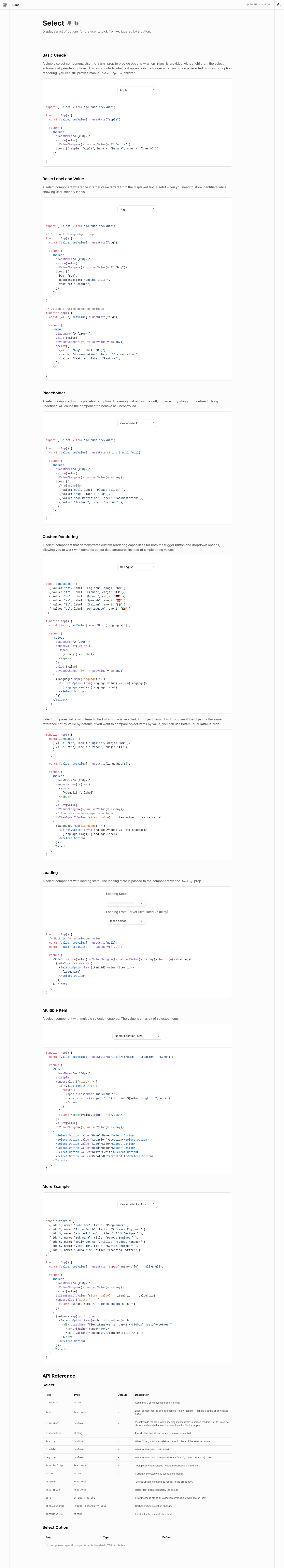
Task: Click the Basic Usage heading
Action: pos(54,55)
